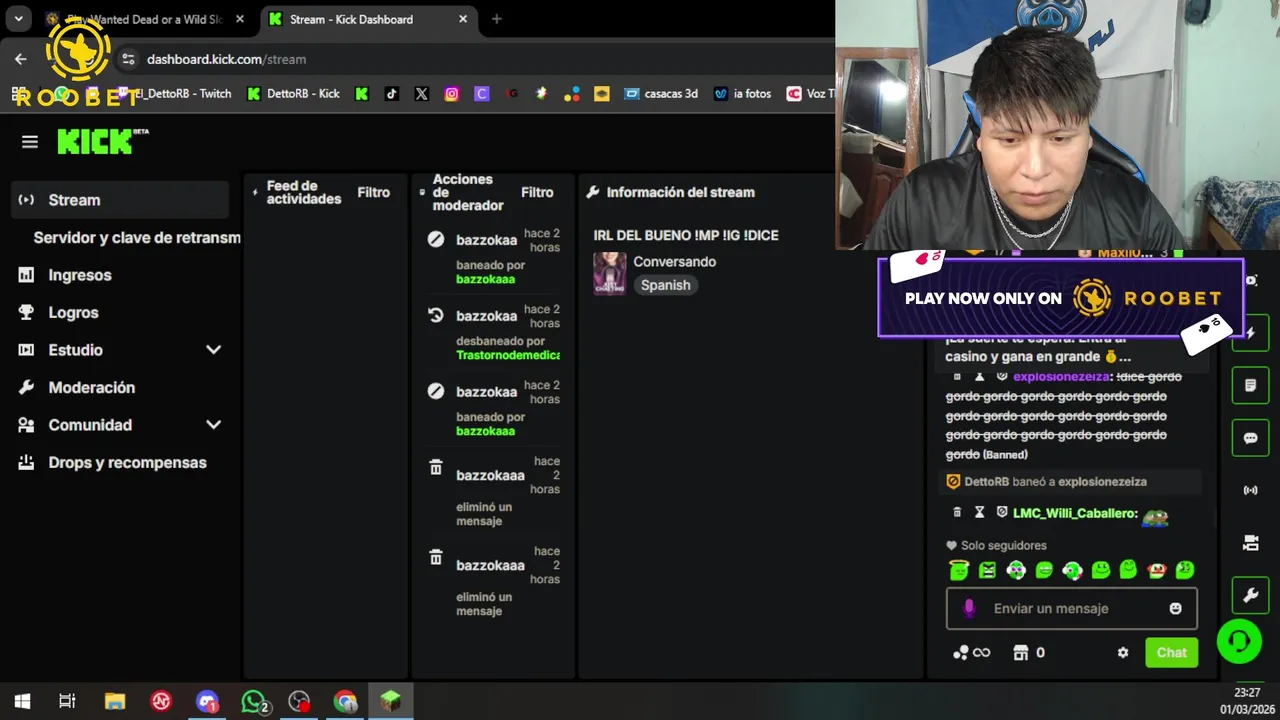Click the lightning bolt quick actions icon
Viewport: 1280px width, 720px height.
pos(1250,333)
